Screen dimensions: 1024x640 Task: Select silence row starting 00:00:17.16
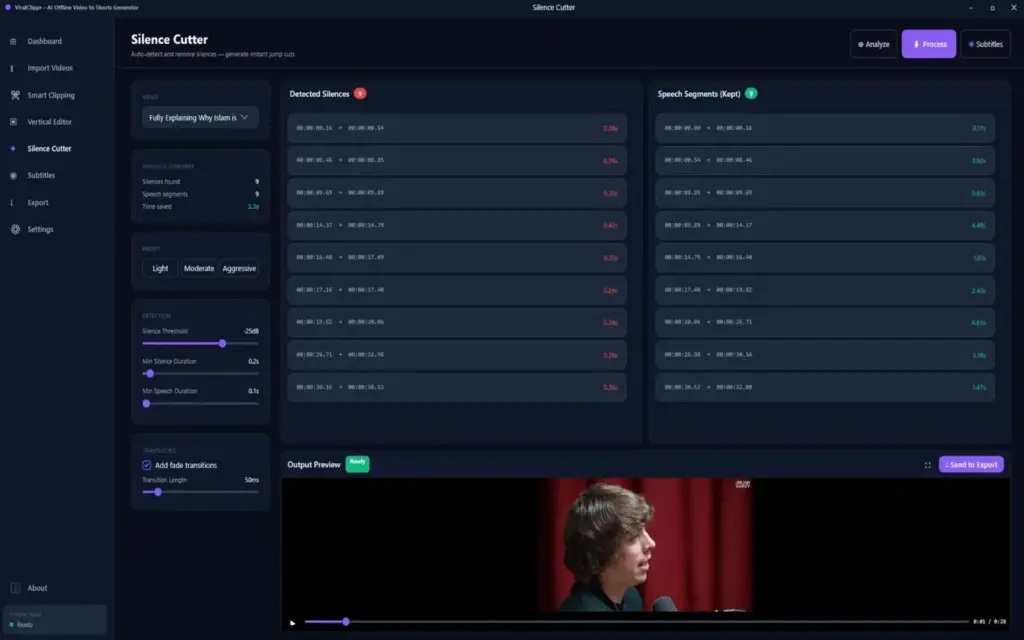click(x=456, y=290)
